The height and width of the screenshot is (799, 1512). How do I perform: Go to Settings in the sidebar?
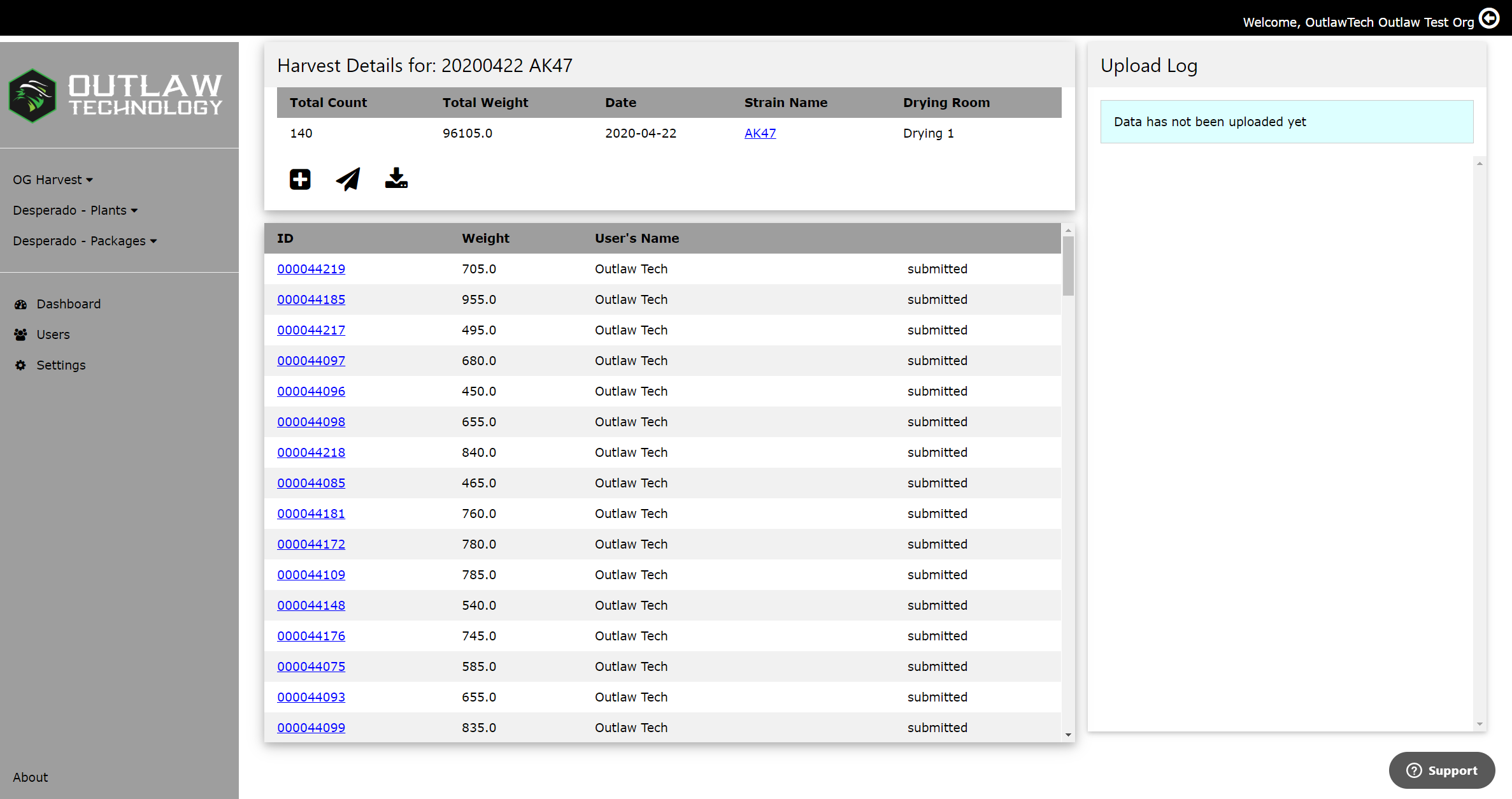61,365
